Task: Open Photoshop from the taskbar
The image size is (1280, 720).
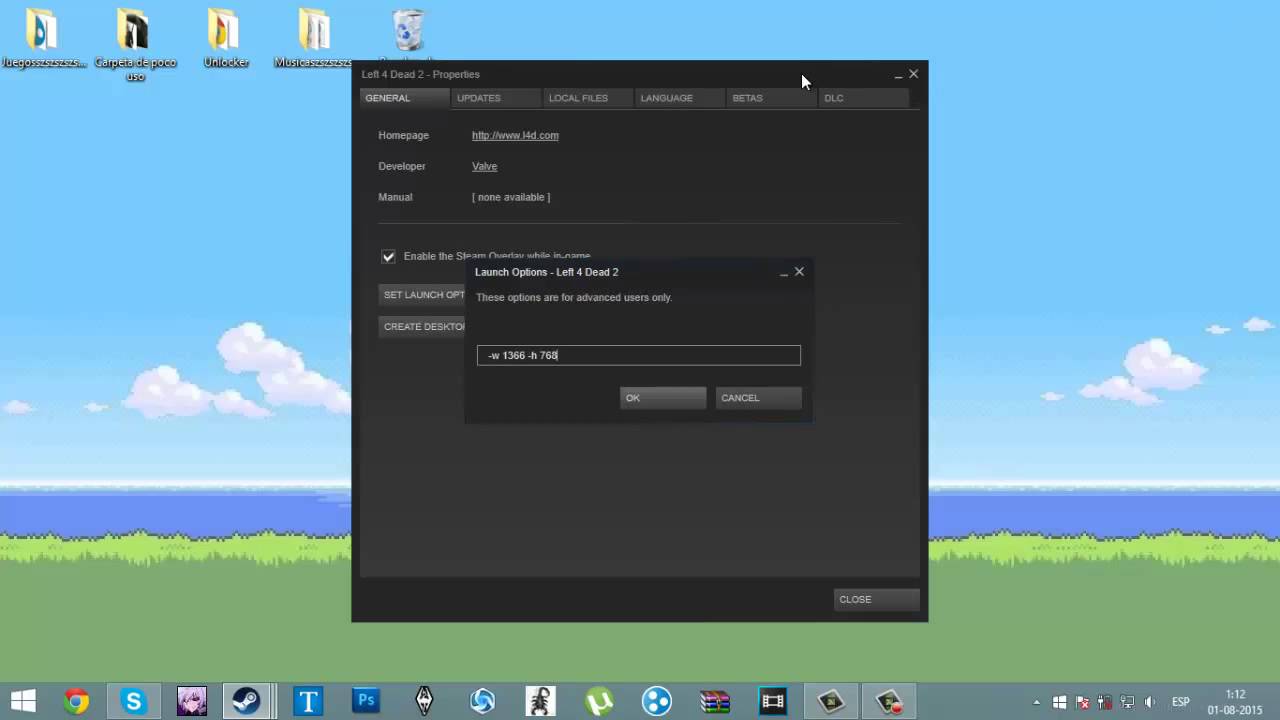Action: 366,701
